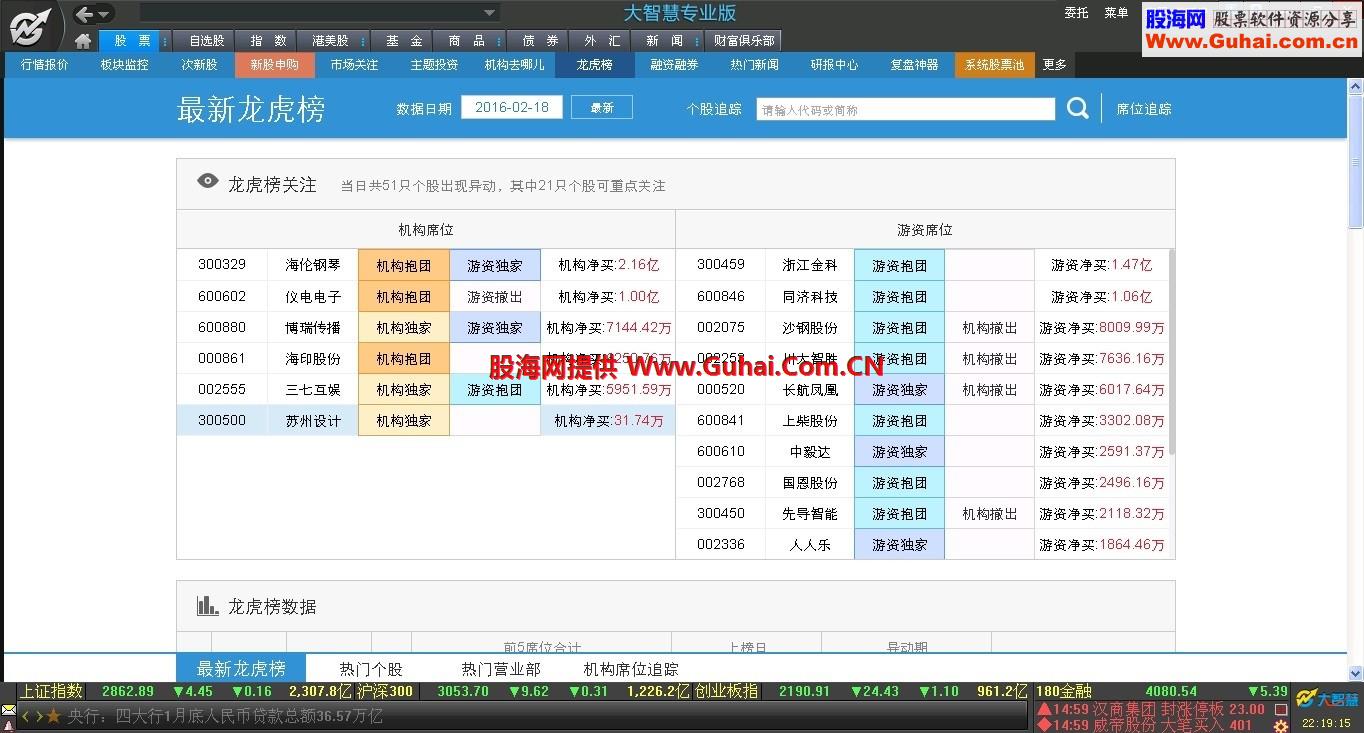Select stock 600880 博瑞传播

point(426,327)
